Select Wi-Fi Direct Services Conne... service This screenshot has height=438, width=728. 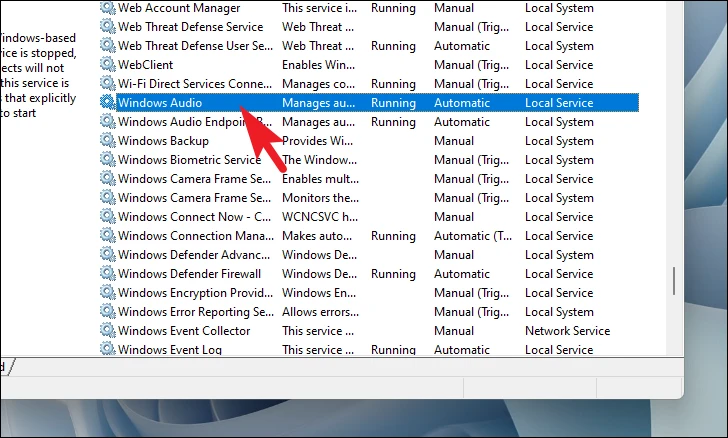coord(195,84)
